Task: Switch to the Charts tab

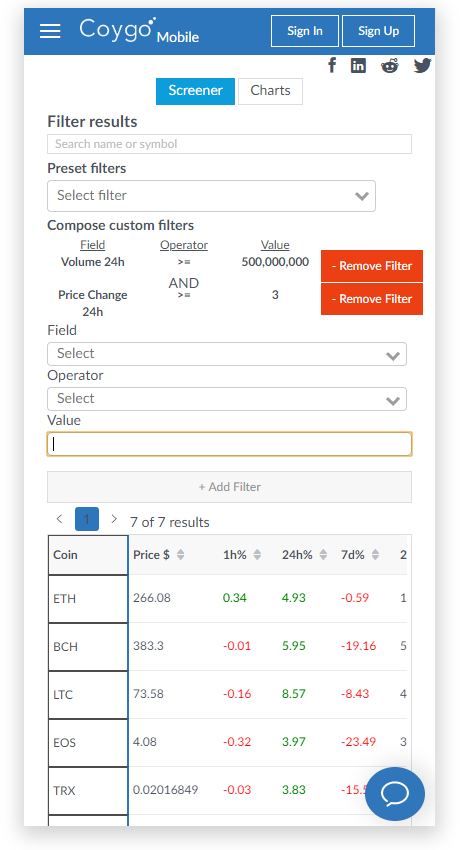Action: pyautogui.click(x=270, y=91)
